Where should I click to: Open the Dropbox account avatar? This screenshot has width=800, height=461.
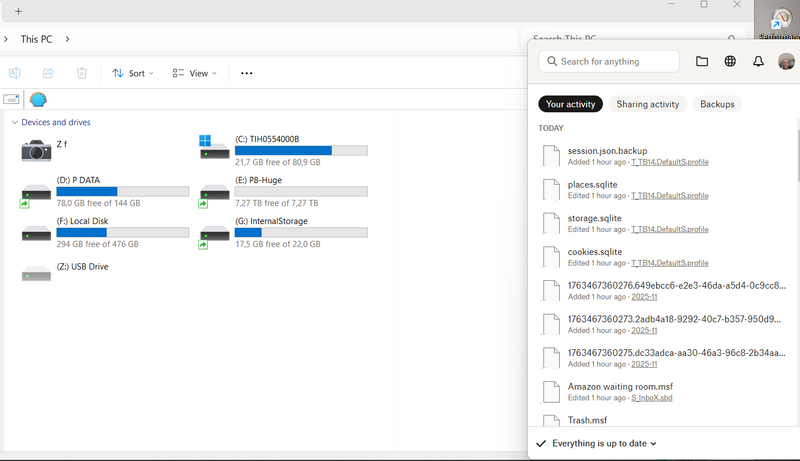coord(786,61)
